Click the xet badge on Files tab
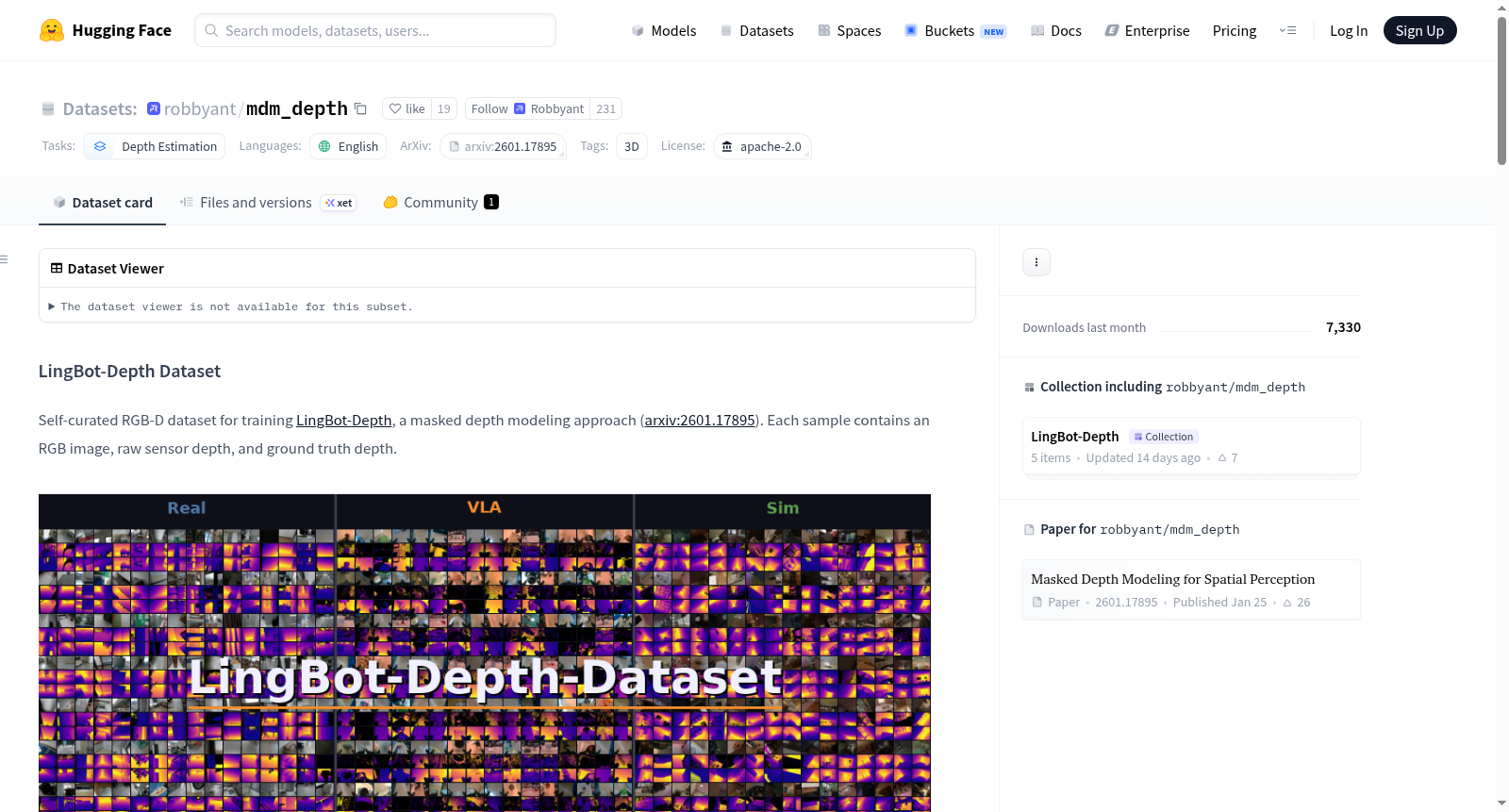 339,203
